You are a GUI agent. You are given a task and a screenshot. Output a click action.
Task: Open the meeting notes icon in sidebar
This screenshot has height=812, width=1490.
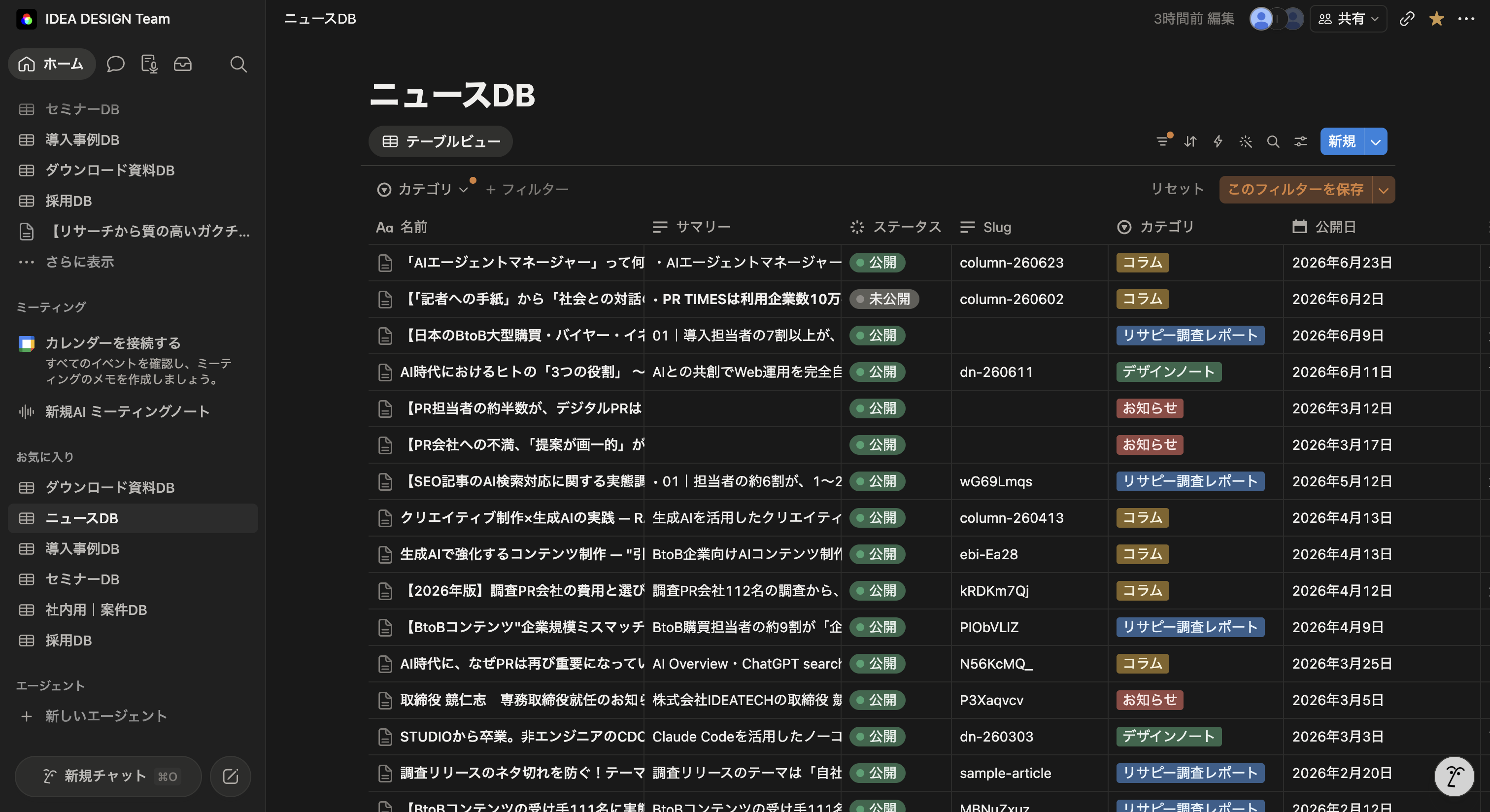(149, 64)
